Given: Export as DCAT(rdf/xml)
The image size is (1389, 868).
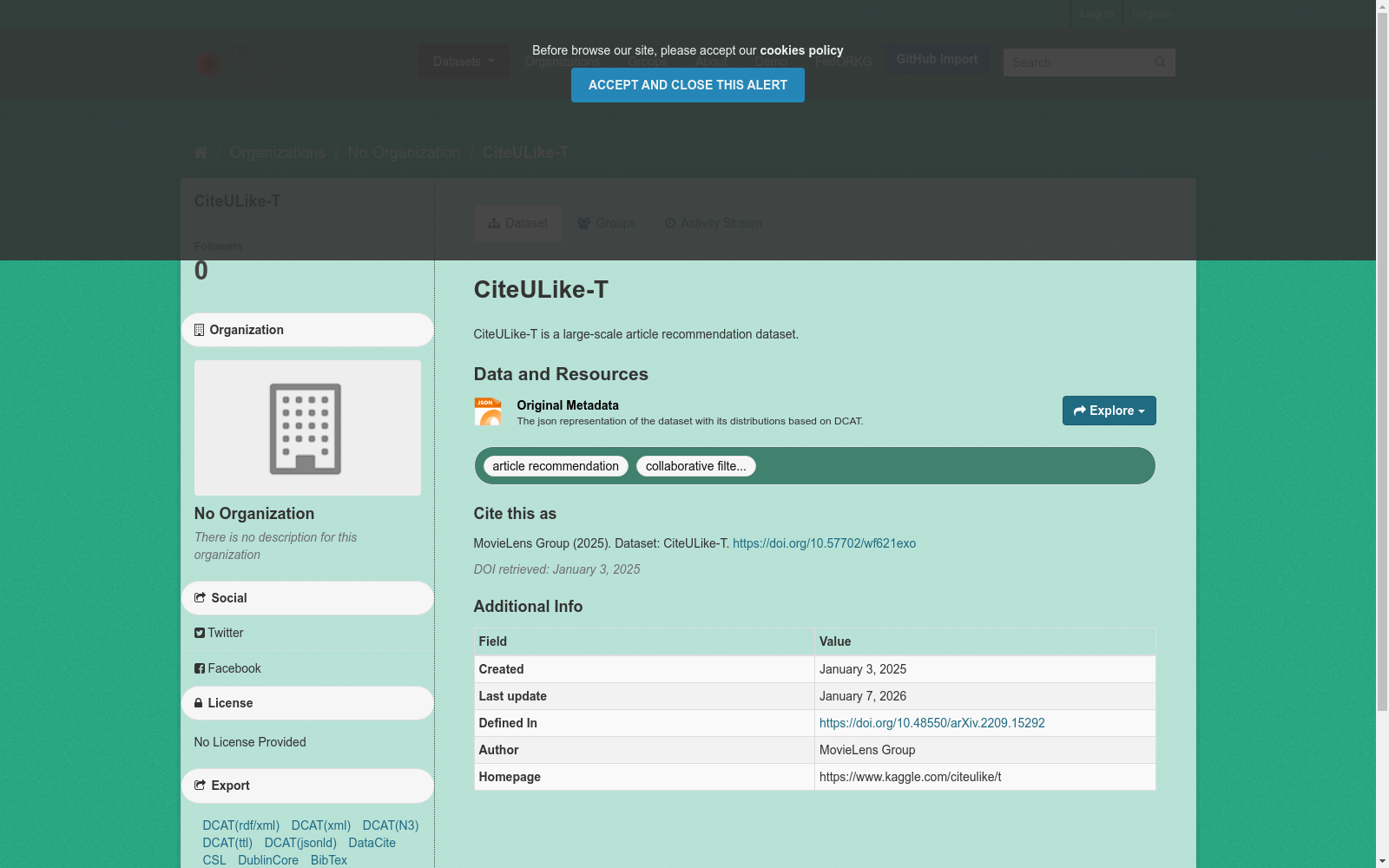Looking at the screenshot, I should tap(240, 825).
